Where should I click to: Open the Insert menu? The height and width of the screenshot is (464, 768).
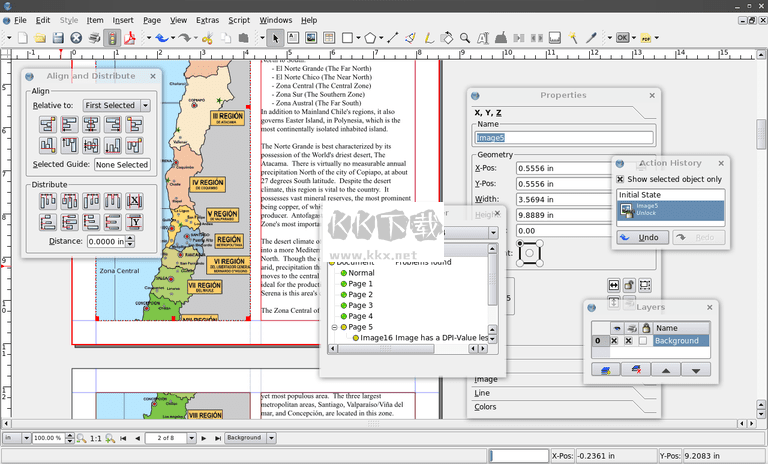tap(123, 20)
